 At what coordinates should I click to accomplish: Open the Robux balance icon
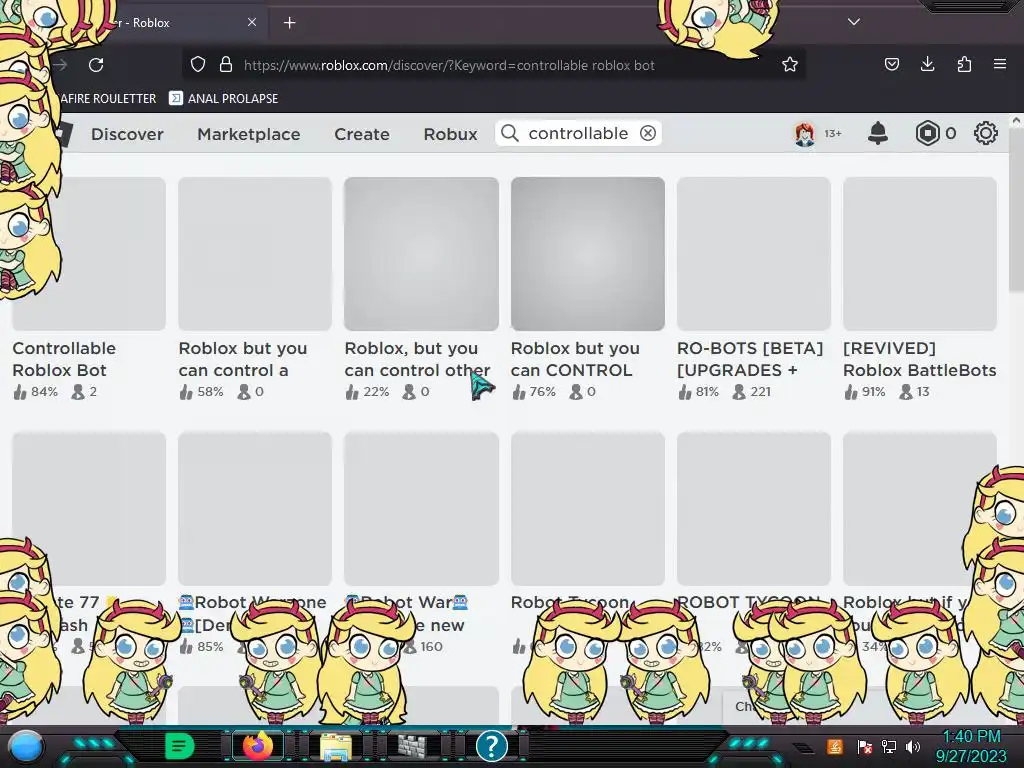(x=927, y=133)
